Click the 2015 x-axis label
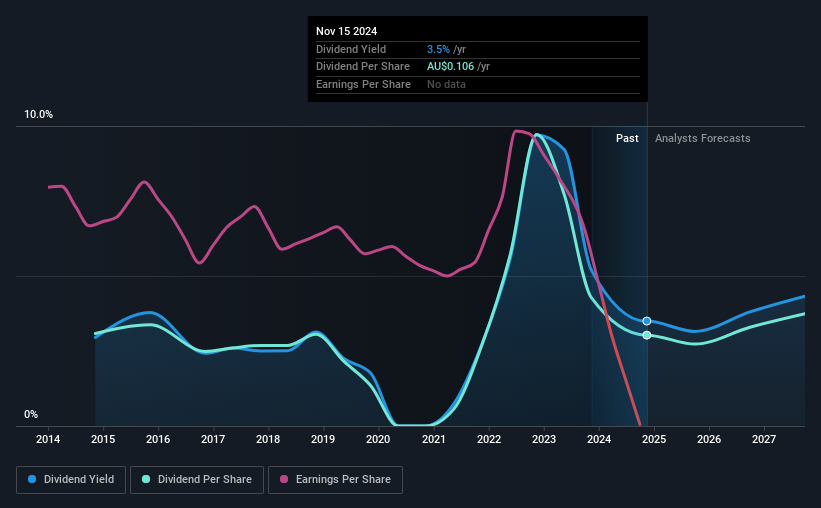This screenshot has width=821, height=508. (103, 439)
